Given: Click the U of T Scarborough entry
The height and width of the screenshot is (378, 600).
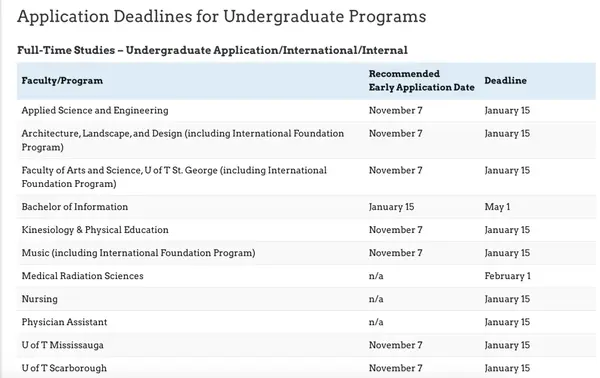Looking at the screenshot, I should click(64, 368).
